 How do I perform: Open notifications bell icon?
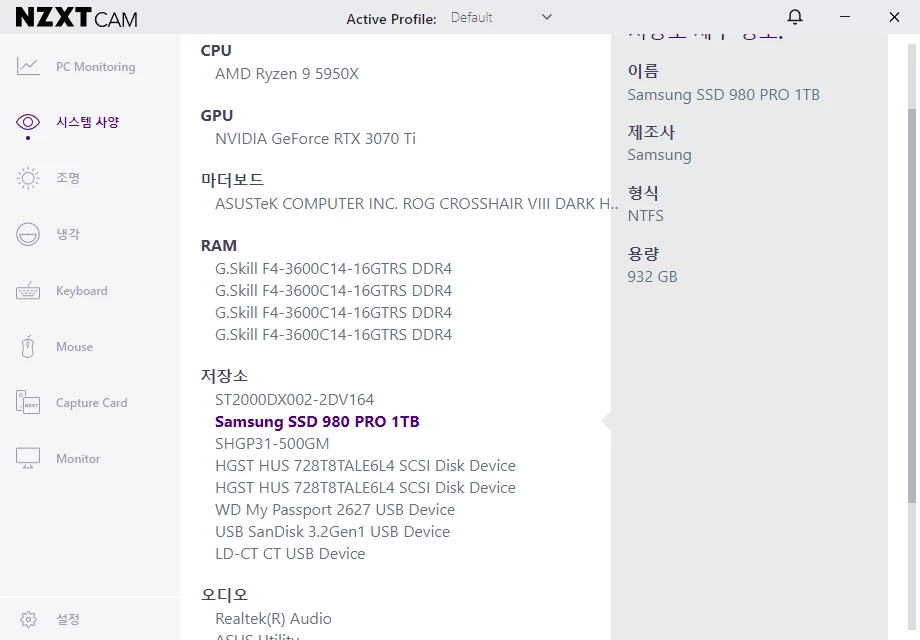coord(795,16)
